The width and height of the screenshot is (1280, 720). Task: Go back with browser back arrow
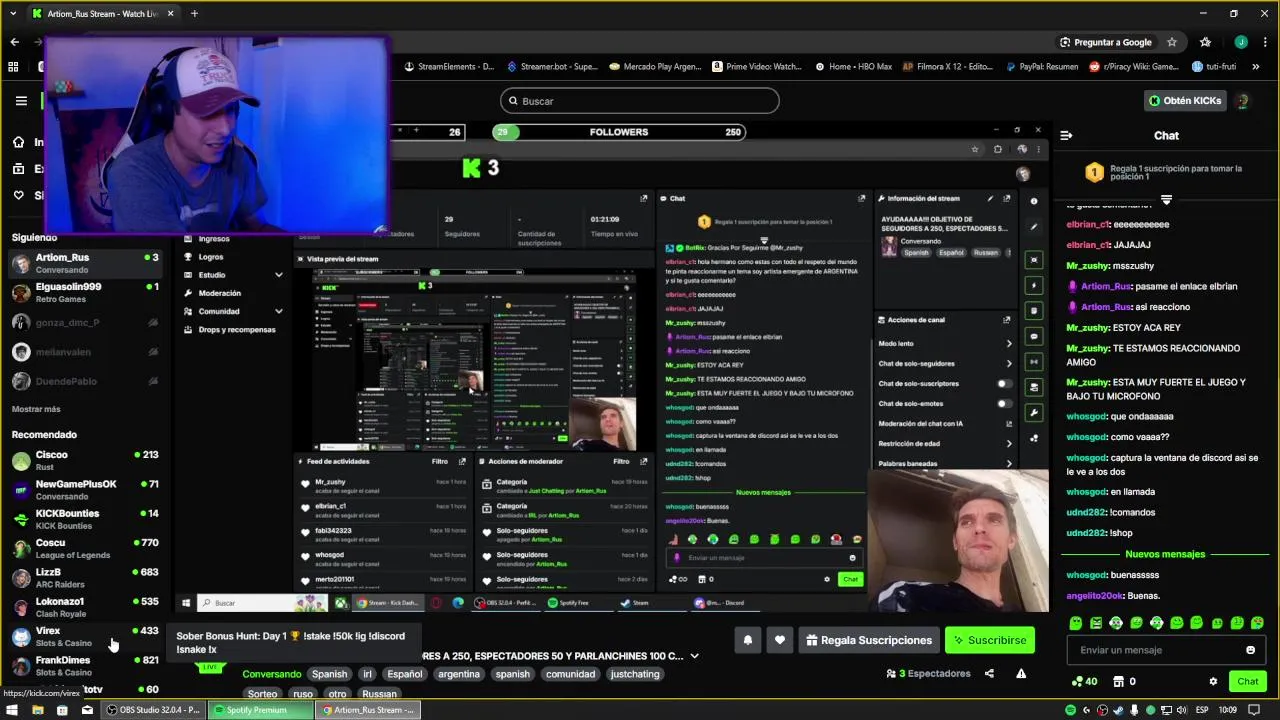pos(14,42)
